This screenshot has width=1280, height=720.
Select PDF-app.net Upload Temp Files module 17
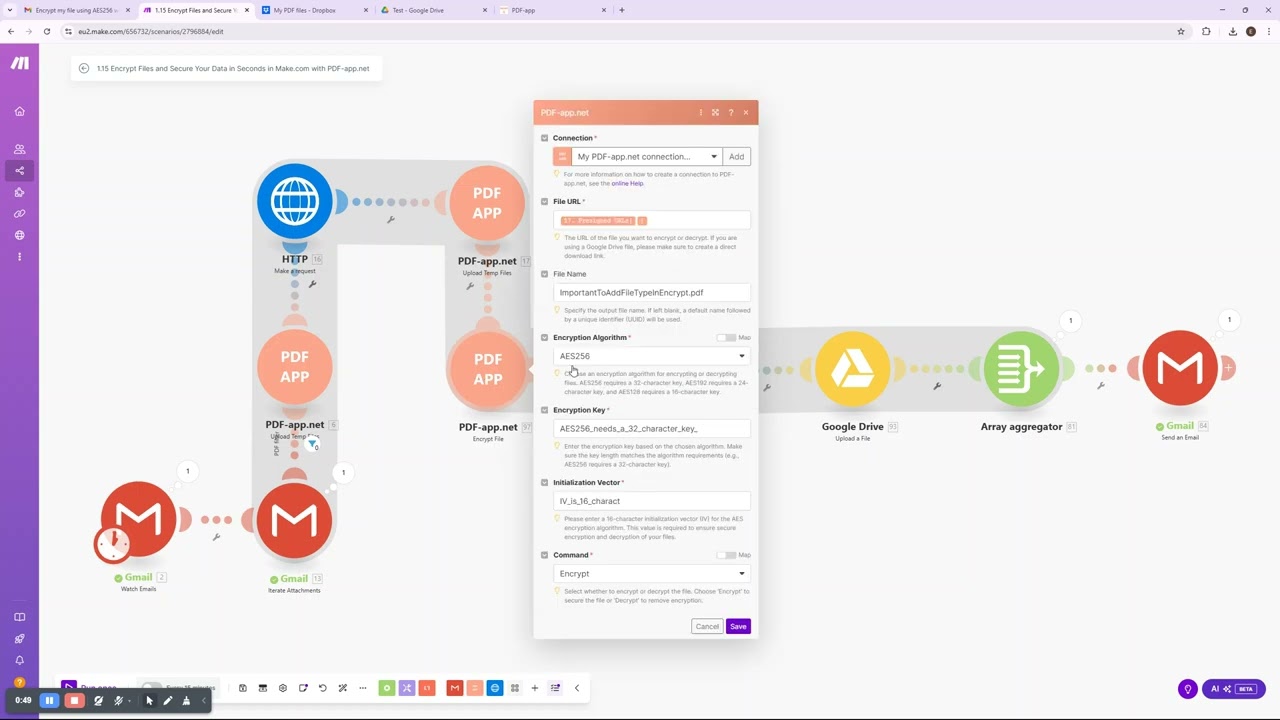point(487,202)
